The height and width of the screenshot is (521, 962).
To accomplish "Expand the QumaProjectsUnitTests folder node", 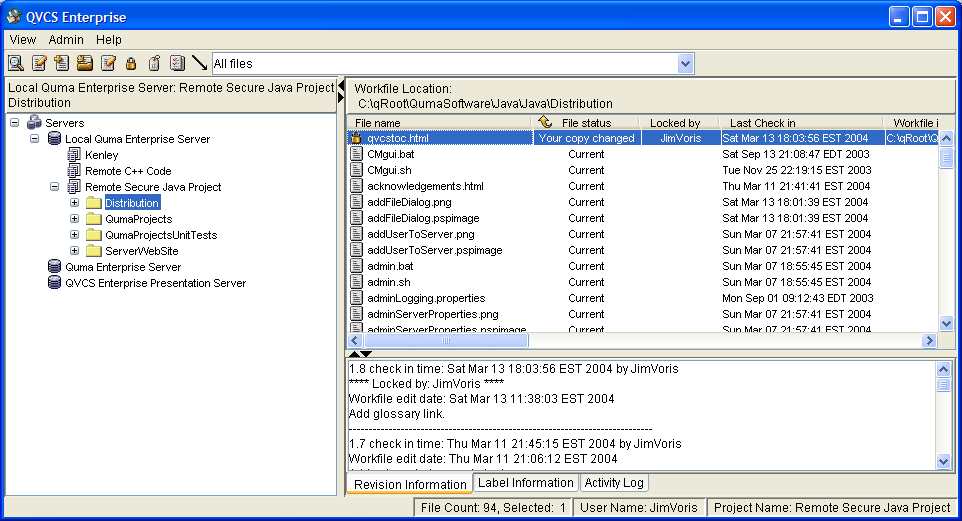I will point(74,234).
